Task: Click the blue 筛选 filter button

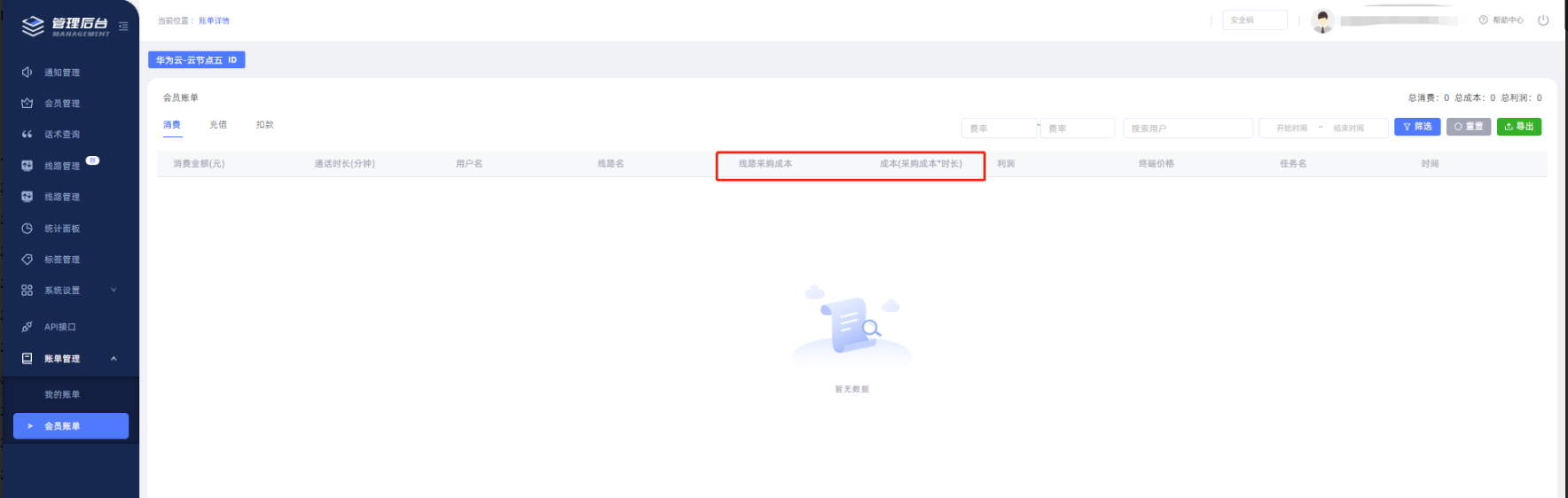Action: coord(1416,127)
